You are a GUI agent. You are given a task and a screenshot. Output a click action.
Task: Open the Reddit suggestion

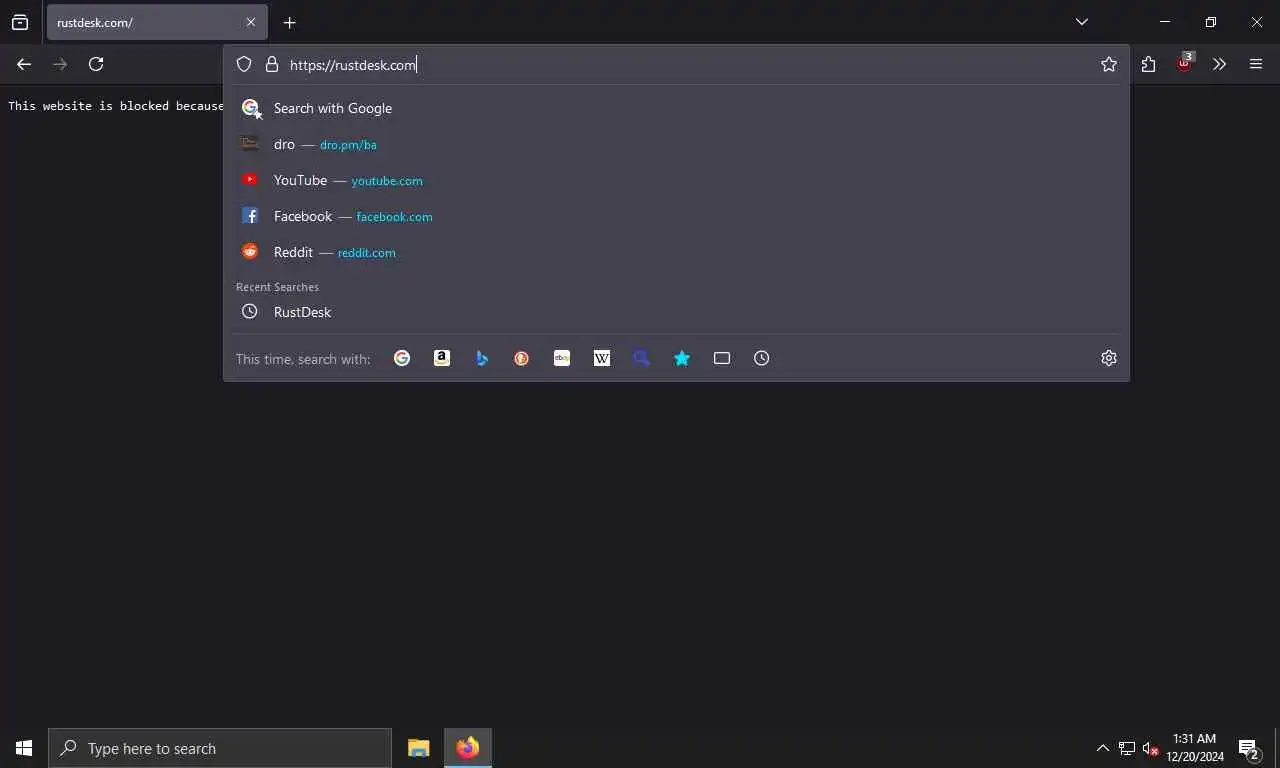(678, 252)
